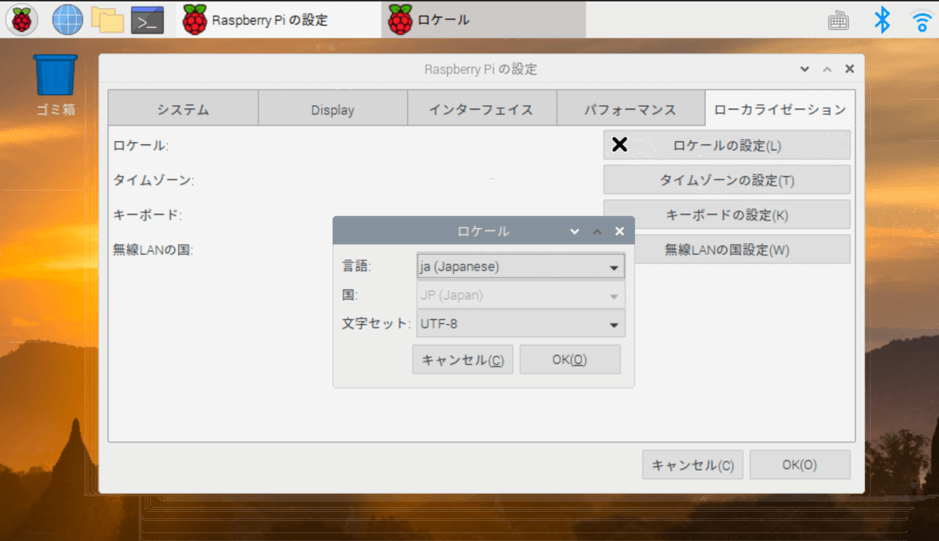Image resolution: width=939 pixels, height=541 pixels.
Task: Click キャンセル(C) in Raspberry Pi の設定 window
Action: (692, 465)
